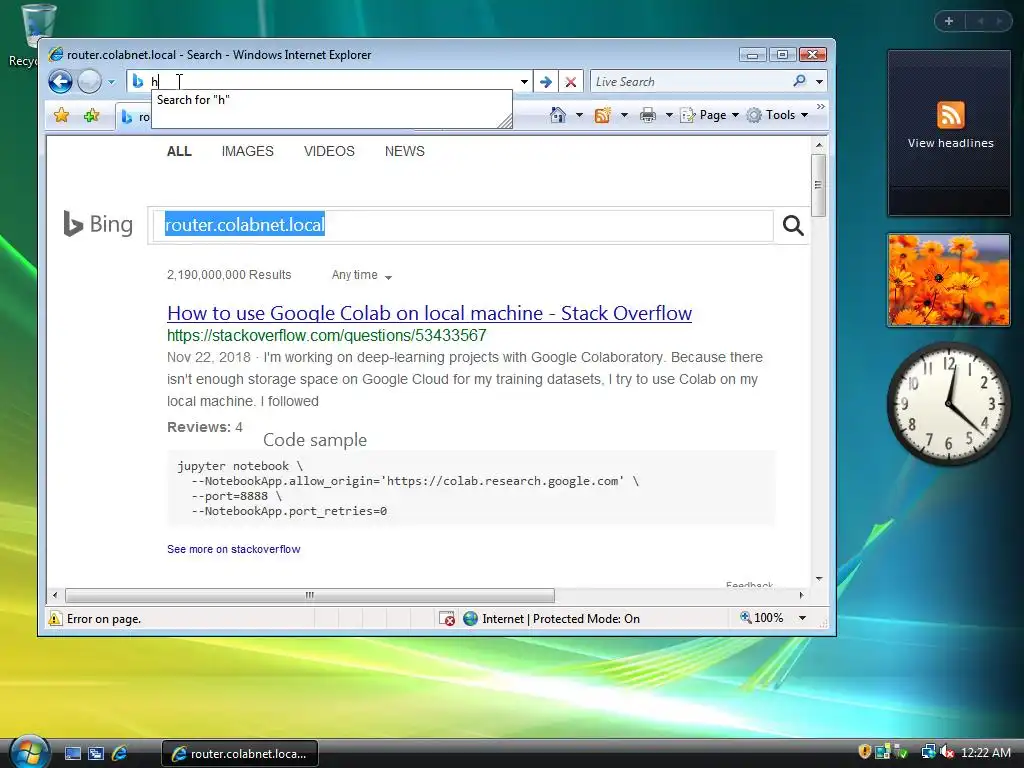The width and height of the screenshot is (1024, 768).
Task: Click the vertical scrollbar thumb
Action: [x=818, y=185]
